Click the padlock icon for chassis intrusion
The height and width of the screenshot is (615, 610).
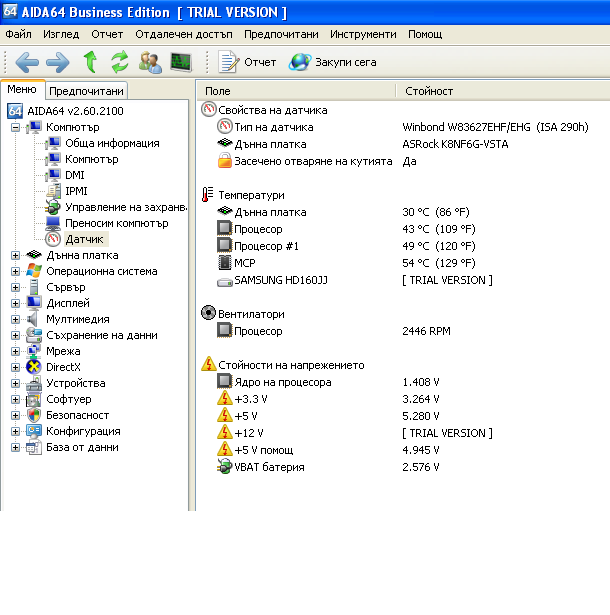click(225, 161)
